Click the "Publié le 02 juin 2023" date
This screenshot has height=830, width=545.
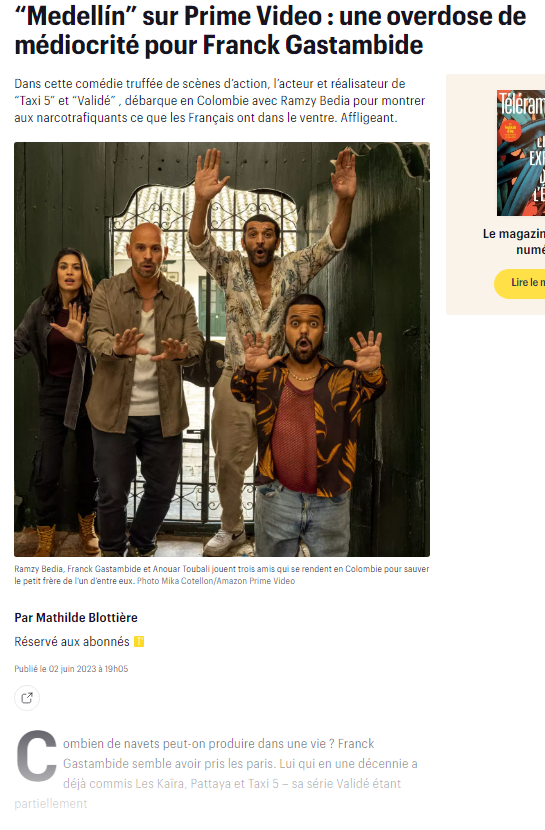pyautogui.click(x=71, y=669)
